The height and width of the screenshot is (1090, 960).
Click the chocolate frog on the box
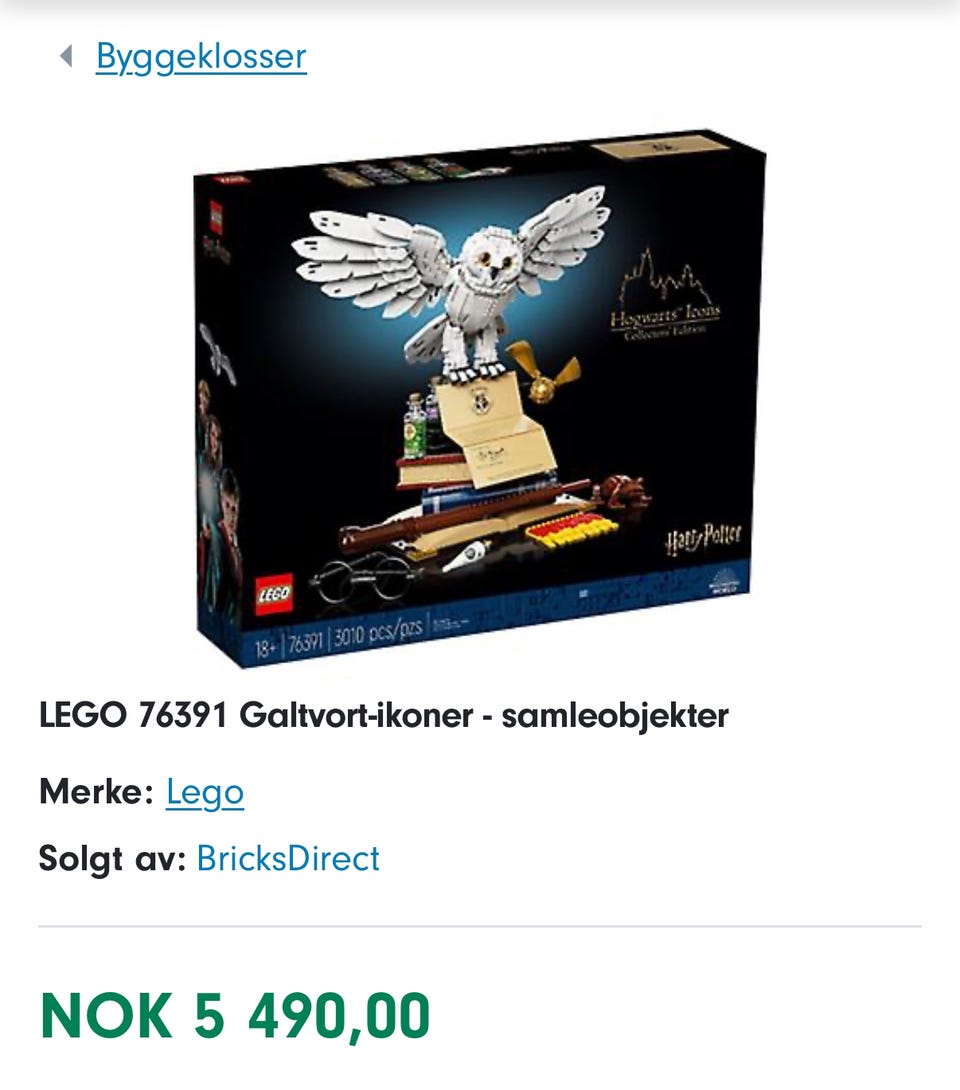tap(622, 491)
